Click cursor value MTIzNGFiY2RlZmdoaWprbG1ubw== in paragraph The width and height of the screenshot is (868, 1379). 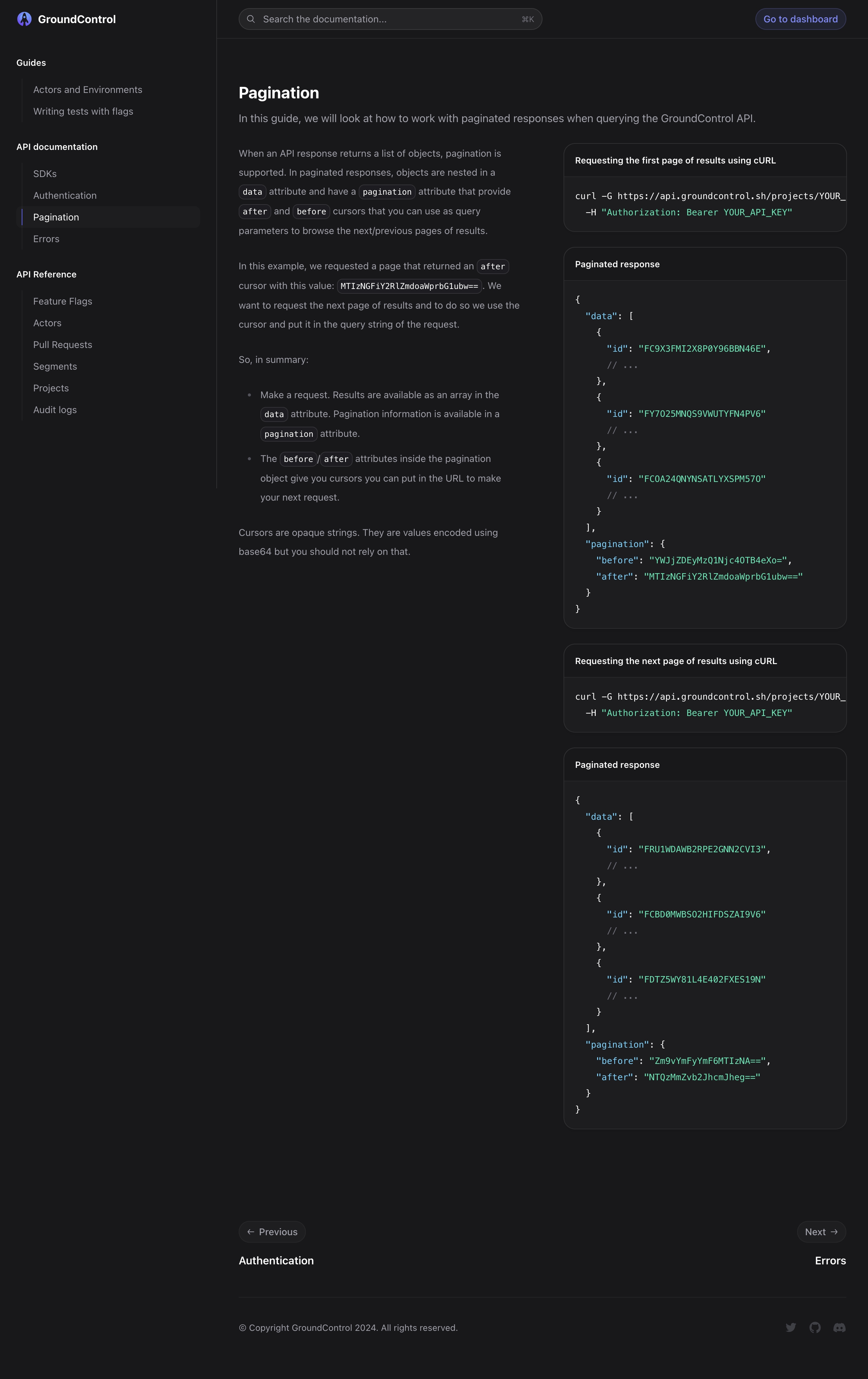coord(409,286)
